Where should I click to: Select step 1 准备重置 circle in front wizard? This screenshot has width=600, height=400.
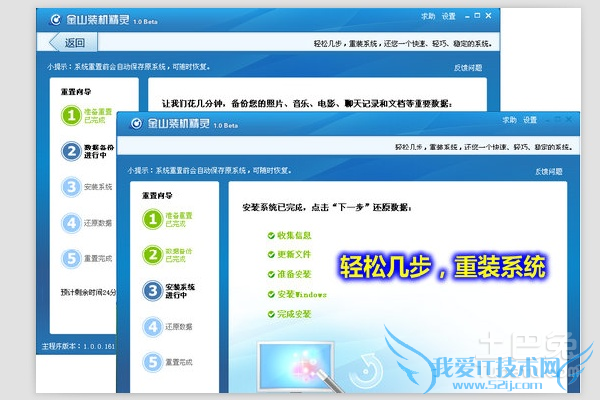[153, 219]
